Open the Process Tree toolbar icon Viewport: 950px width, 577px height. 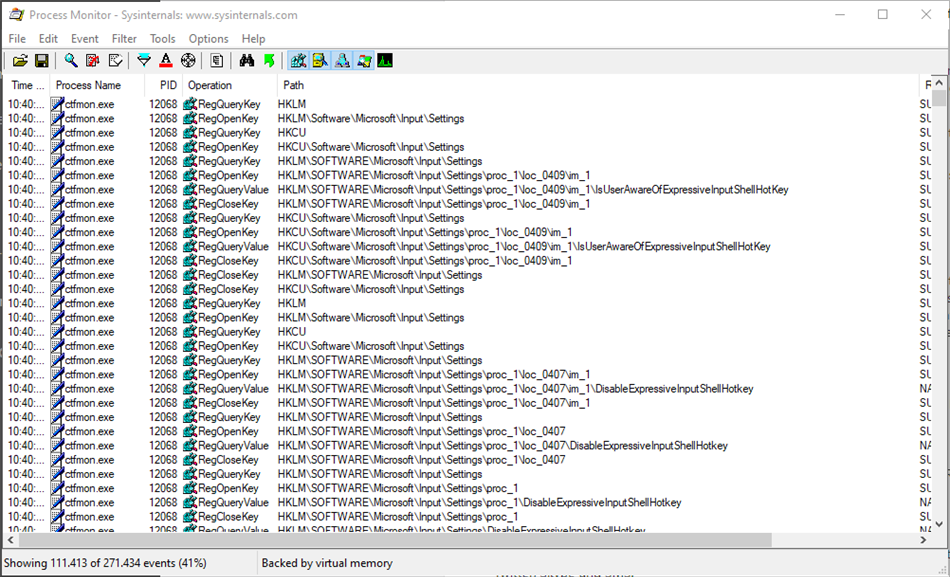(x=216, y=61)
